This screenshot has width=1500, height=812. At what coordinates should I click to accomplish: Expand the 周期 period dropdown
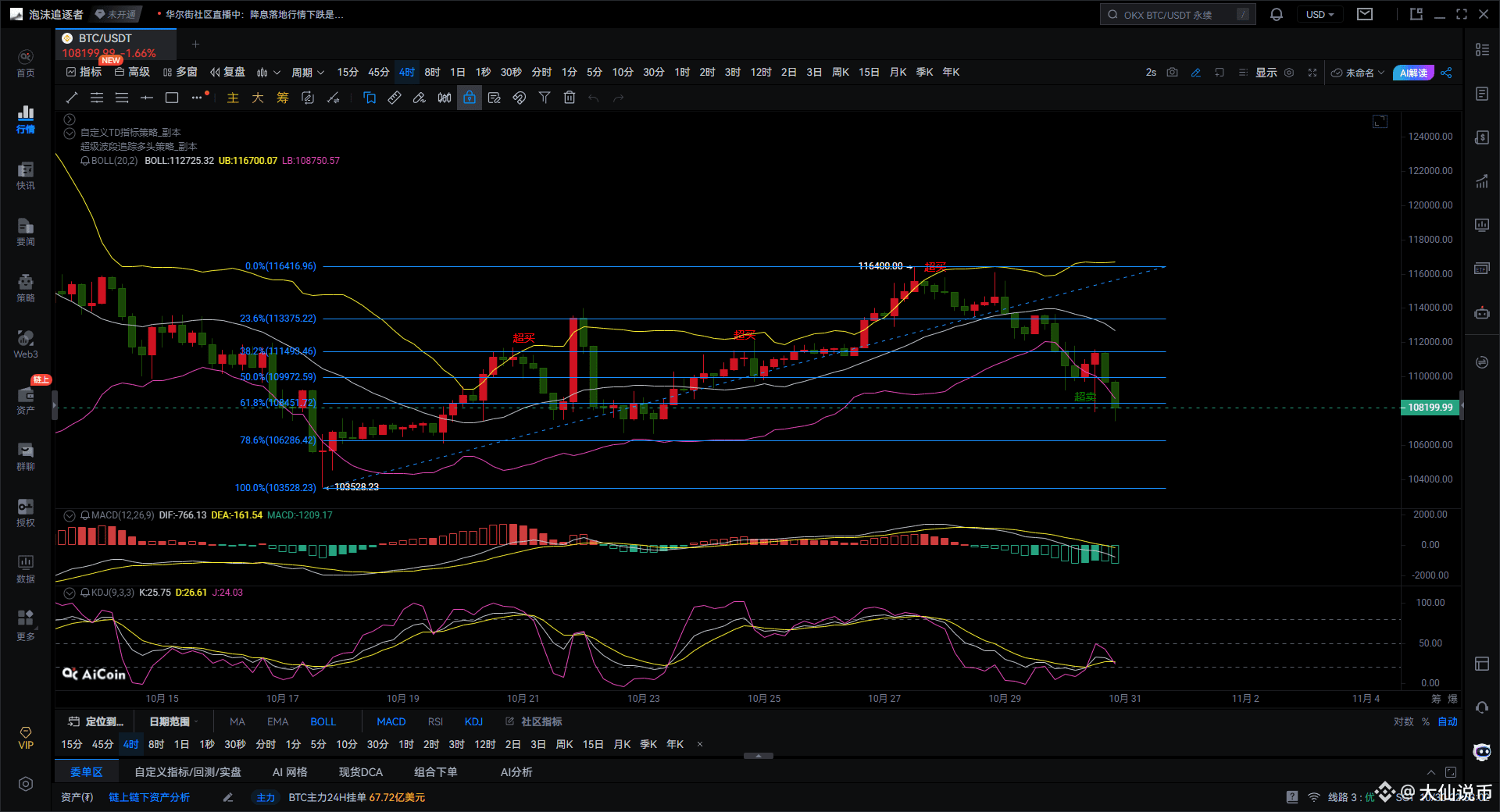tap(307, 73)
